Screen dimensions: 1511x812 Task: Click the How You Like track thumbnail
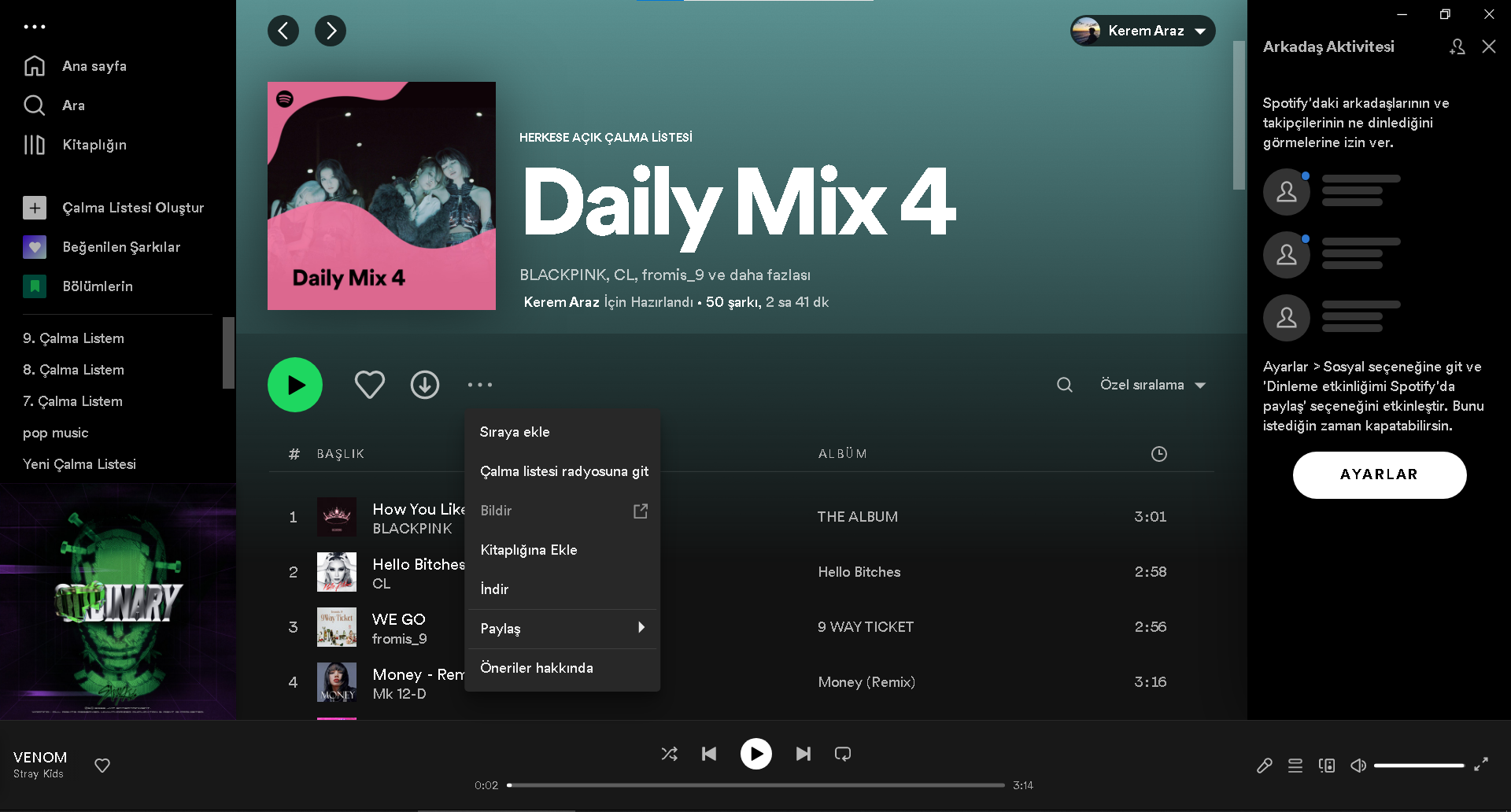pyautogui.click(x=337, y=517)
